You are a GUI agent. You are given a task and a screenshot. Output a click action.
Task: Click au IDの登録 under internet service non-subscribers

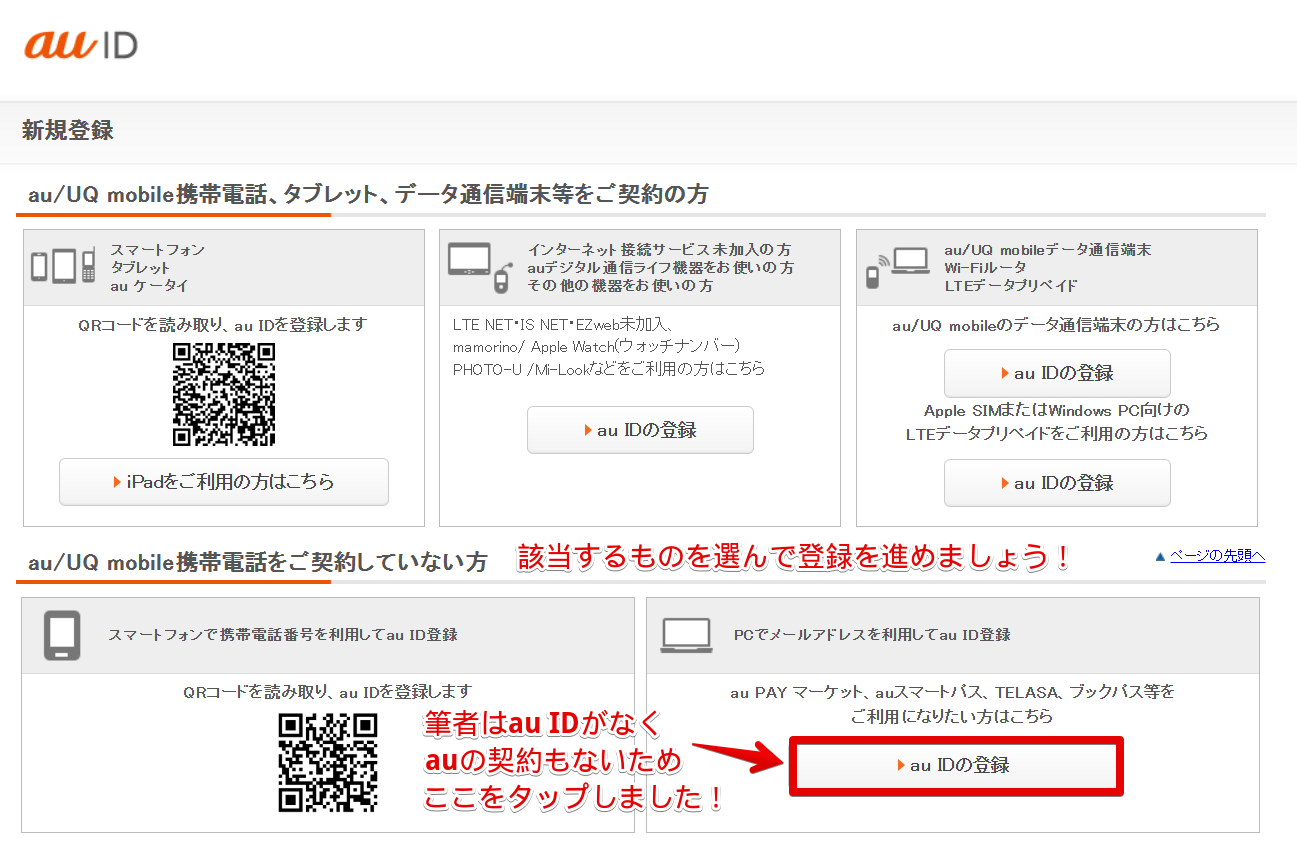(x=640, y=430)
